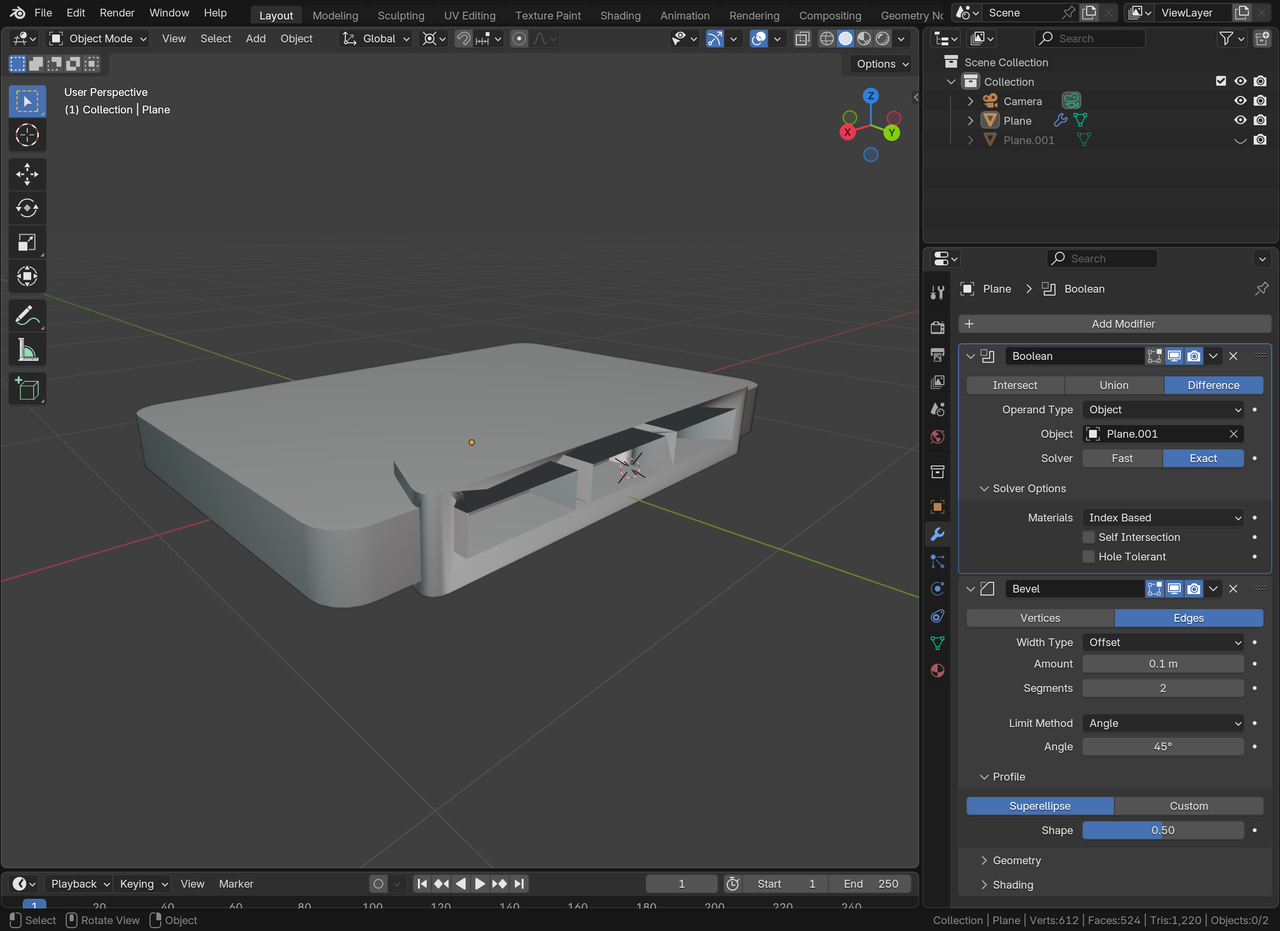Toggle viewport visibility of Plane object
This screenshot has height=931, width=1280.
click(1240, 120)
